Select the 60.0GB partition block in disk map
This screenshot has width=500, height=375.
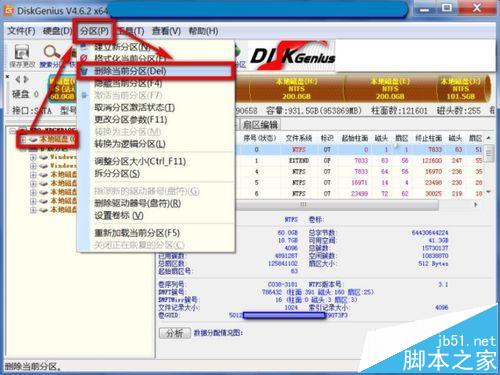click(x=62, y=89)
